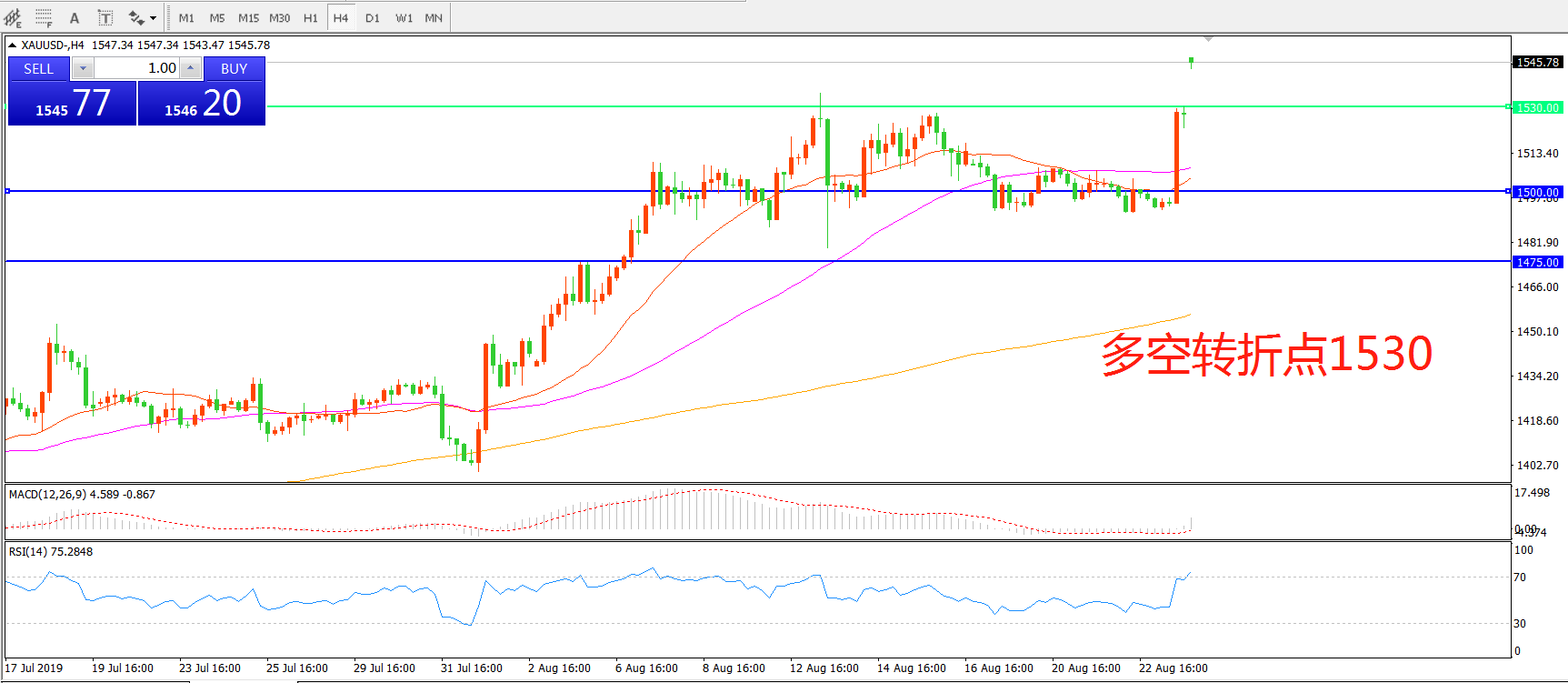Click the gray chart shift marker triangle
The width and height of the screenshot is (1568, 683).
pyautogui.click(x=1208, y=39)
